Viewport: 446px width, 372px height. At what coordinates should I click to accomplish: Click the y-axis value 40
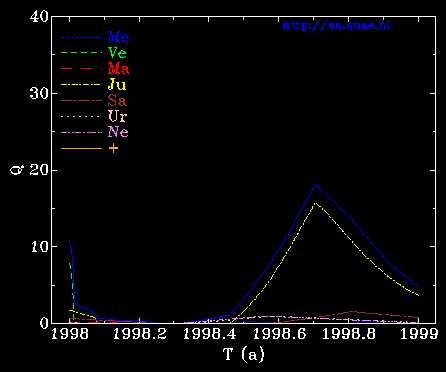(x=39, y=17)
